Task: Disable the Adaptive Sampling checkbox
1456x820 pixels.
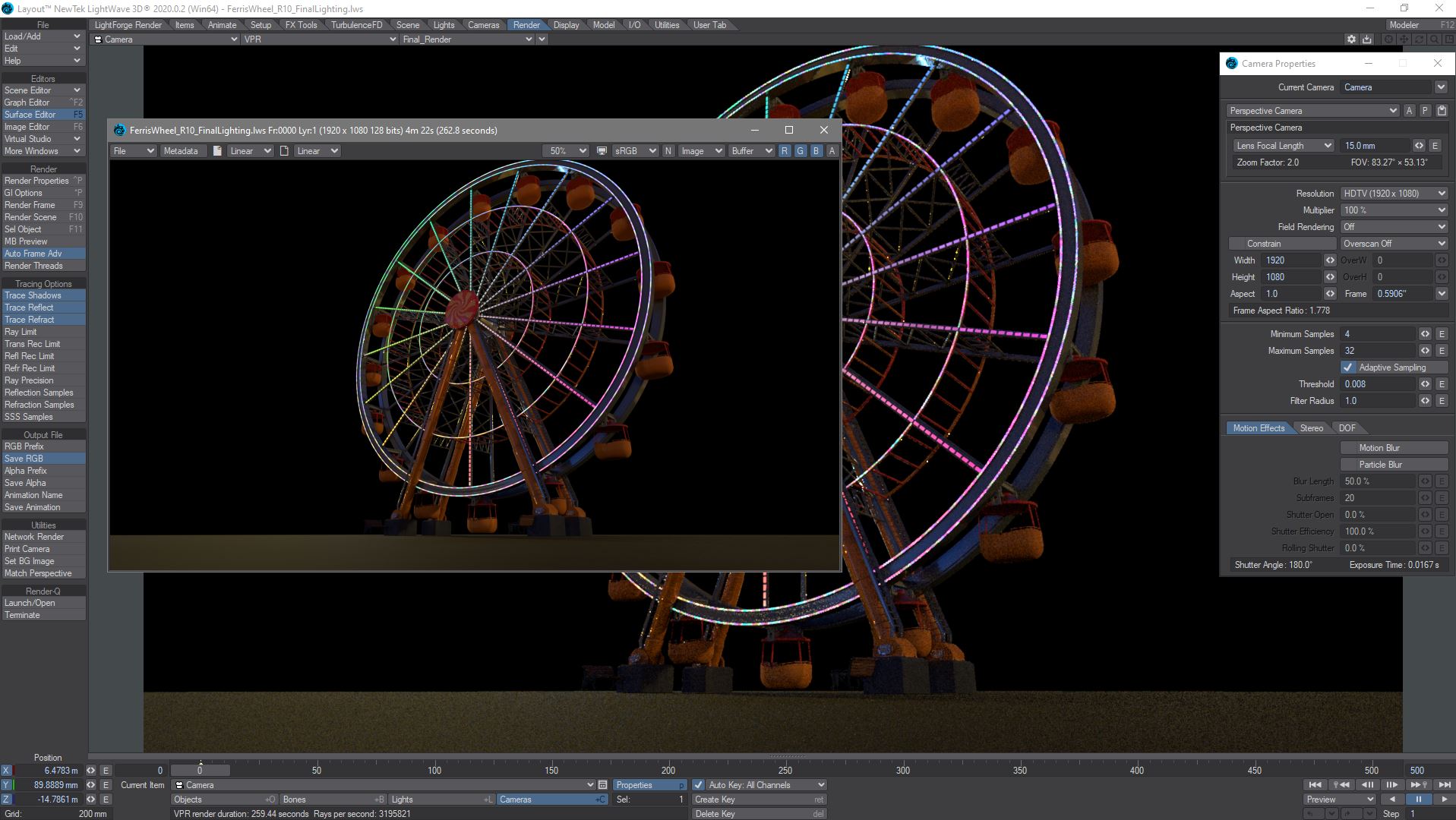Action: click(1347, 367)
